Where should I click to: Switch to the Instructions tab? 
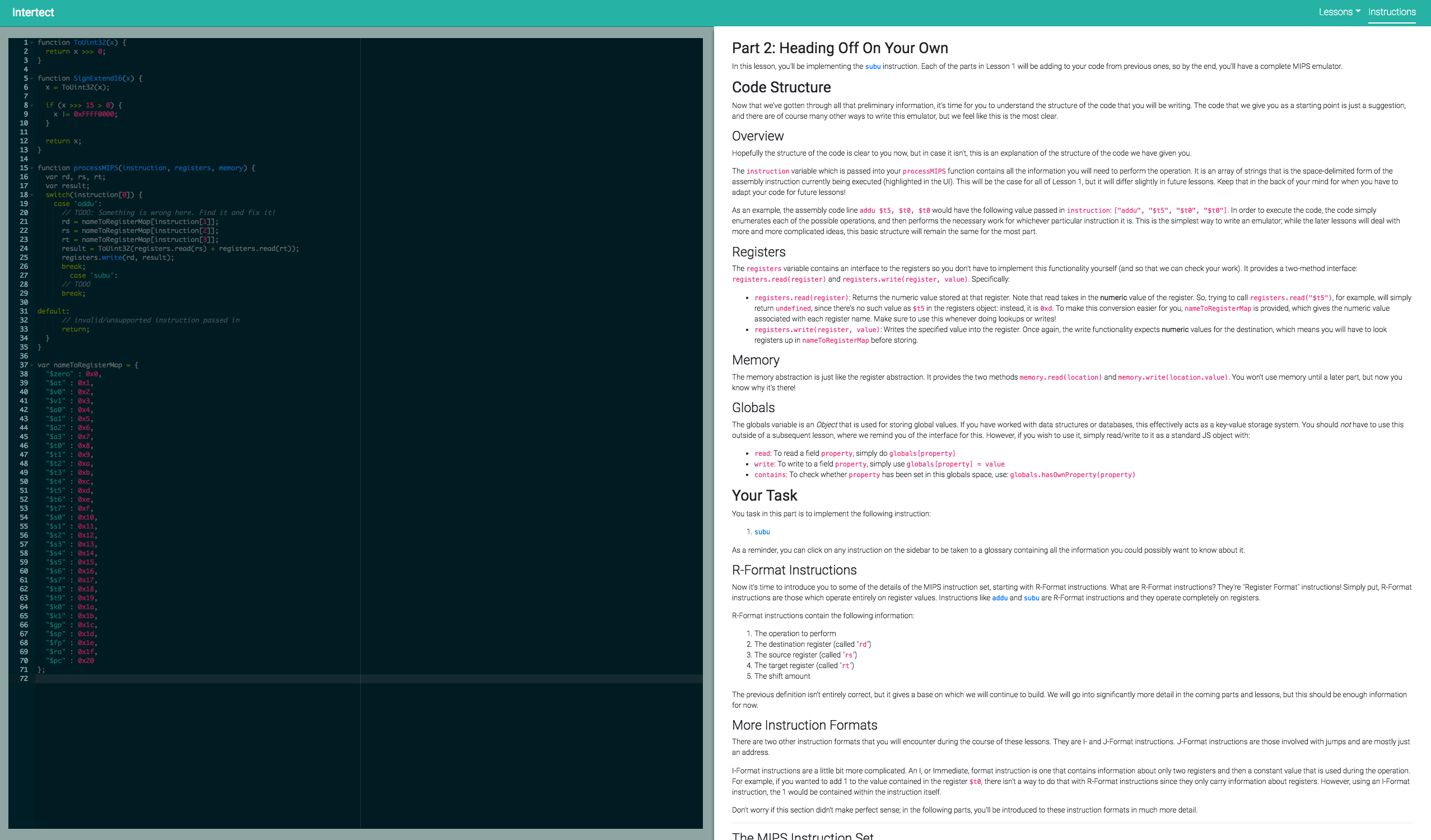[x=1391, y=12]
